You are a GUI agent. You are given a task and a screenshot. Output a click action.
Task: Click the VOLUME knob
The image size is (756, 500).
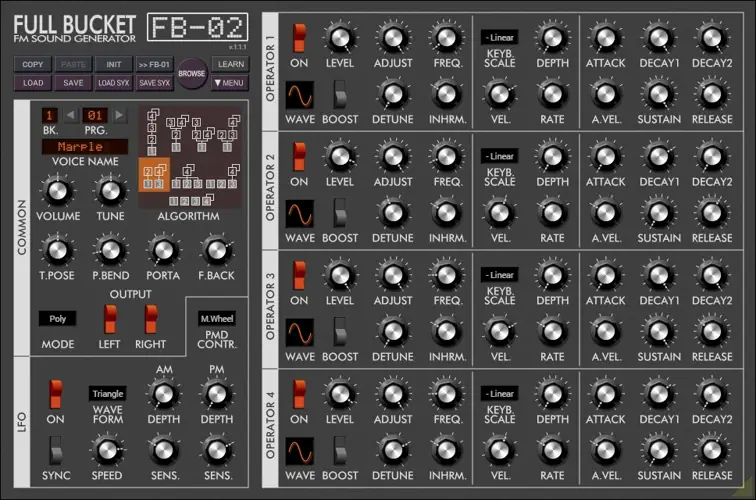[58, 190]
